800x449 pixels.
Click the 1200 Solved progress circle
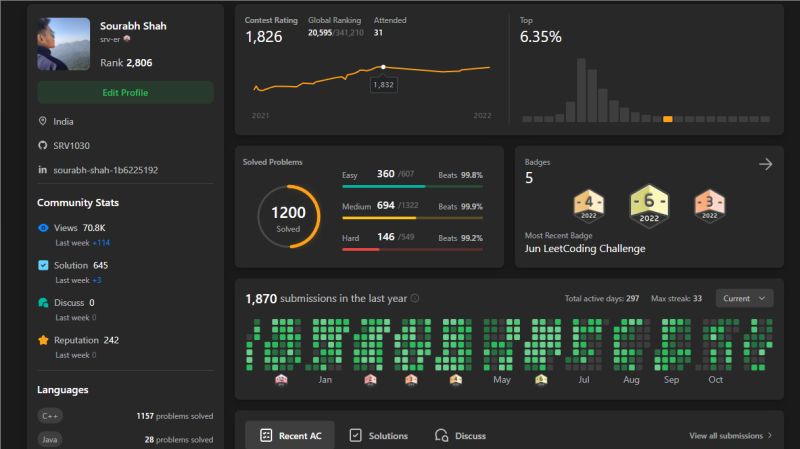[x=289, y=217]
